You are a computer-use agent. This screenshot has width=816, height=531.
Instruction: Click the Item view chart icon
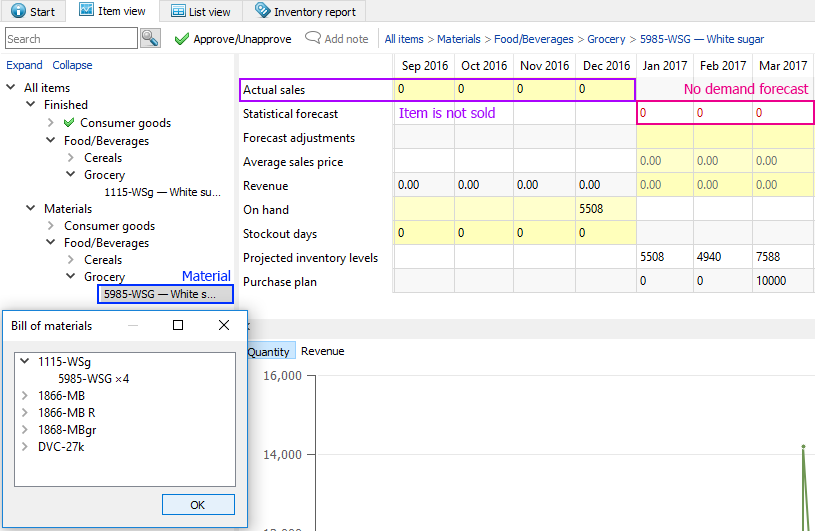86,11
